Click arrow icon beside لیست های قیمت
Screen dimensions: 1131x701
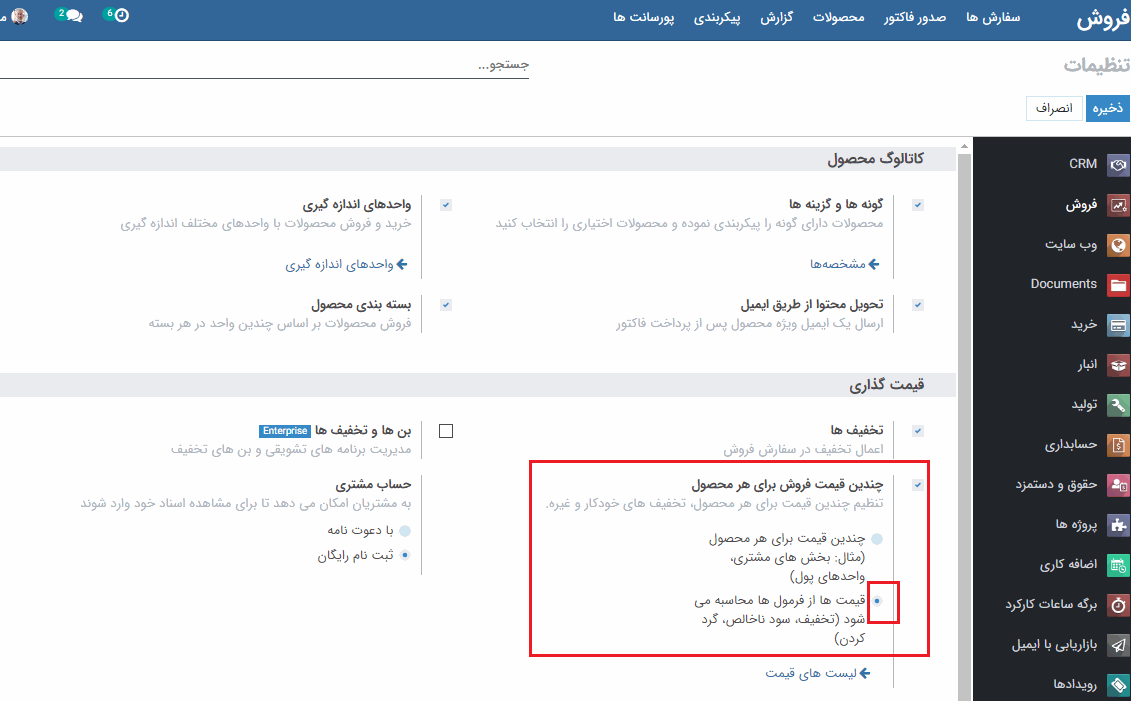[865, 674]
